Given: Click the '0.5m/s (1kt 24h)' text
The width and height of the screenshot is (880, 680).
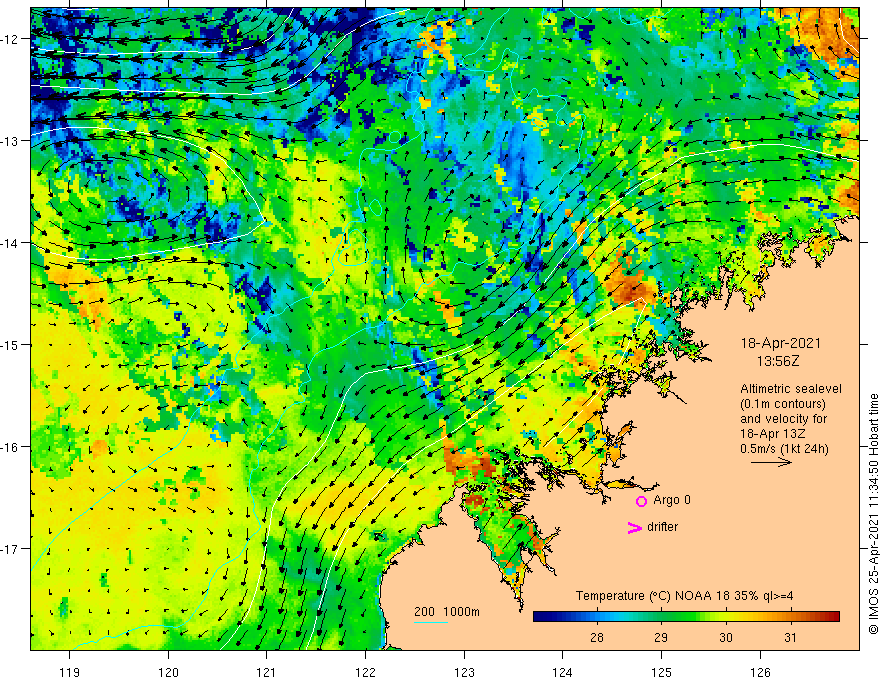Looking at the screenshot, I should click(784, 449).
